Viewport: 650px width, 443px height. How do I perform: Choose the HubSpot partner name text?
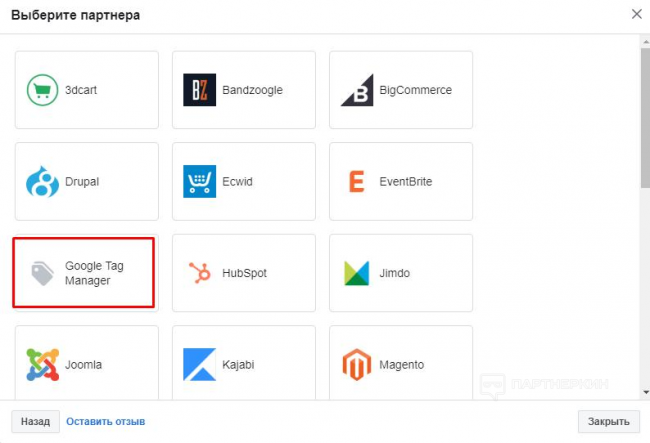coord(243,273)
